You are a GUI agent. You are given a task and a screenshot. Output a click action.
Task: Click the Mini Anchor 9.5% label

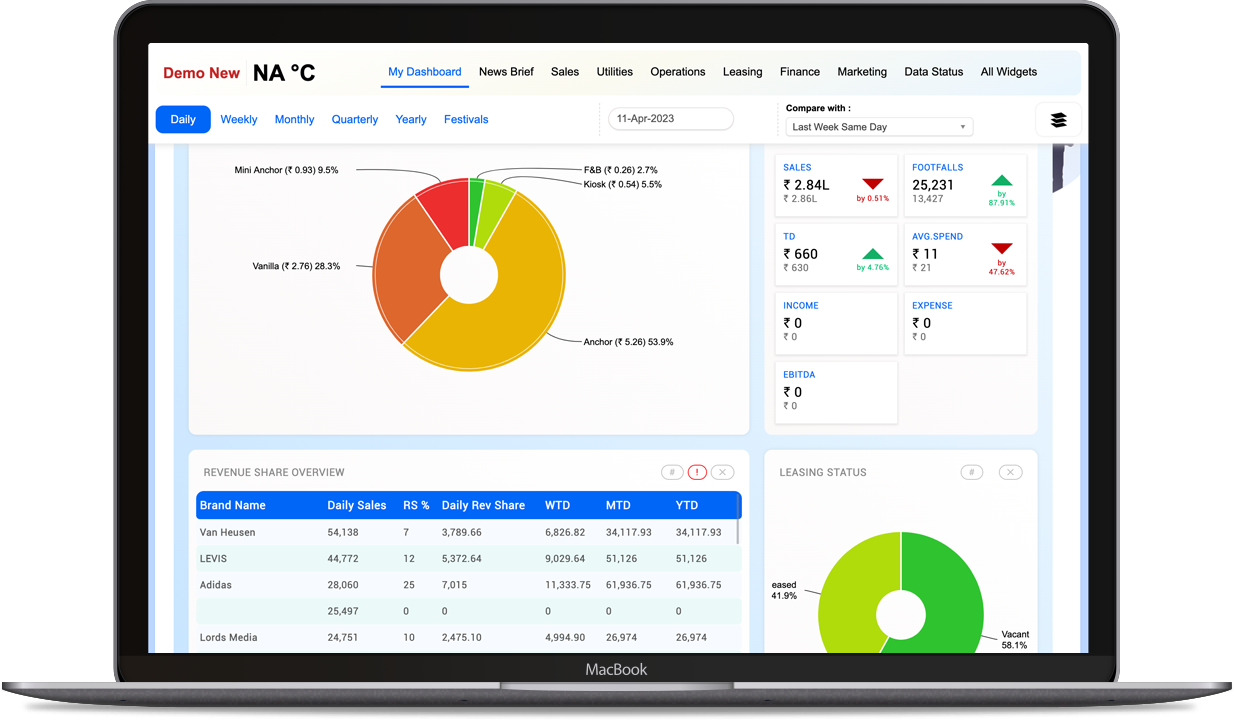[286, 170]
